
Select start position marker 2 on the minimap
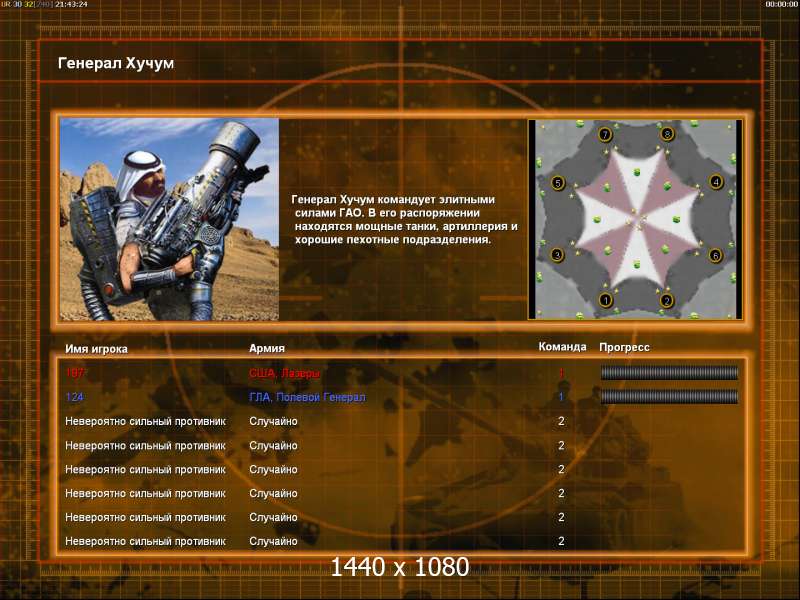(667, 300)
